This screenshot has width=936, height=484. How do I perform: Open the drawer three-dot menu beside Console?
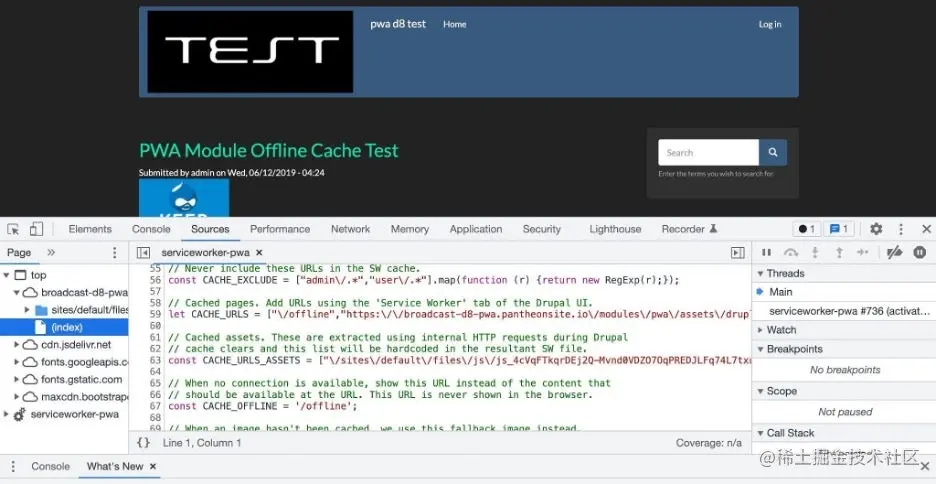point(13,467)
